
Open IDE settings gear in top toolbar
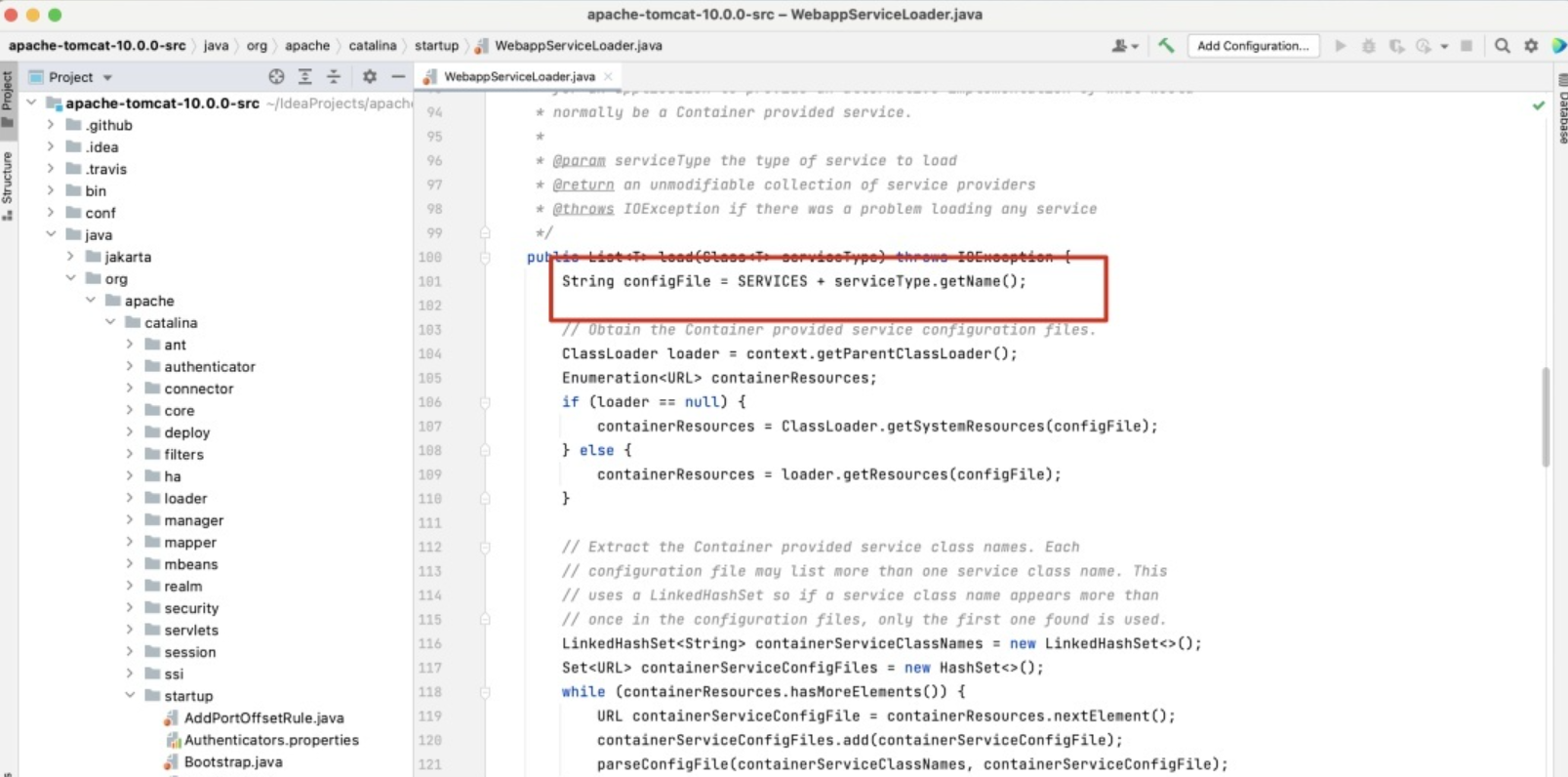1531,46
